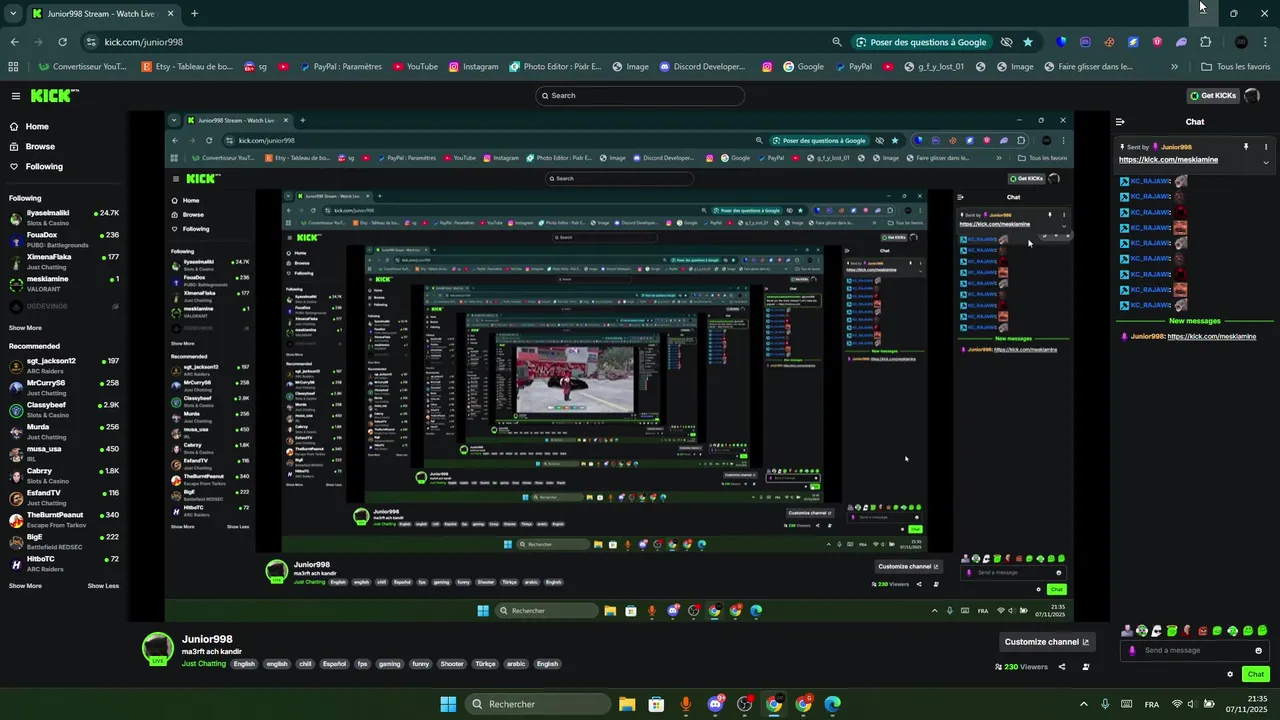1280x720 pixels.
Task: Open BigE recommended channel
Action: (x=64, y=541)
